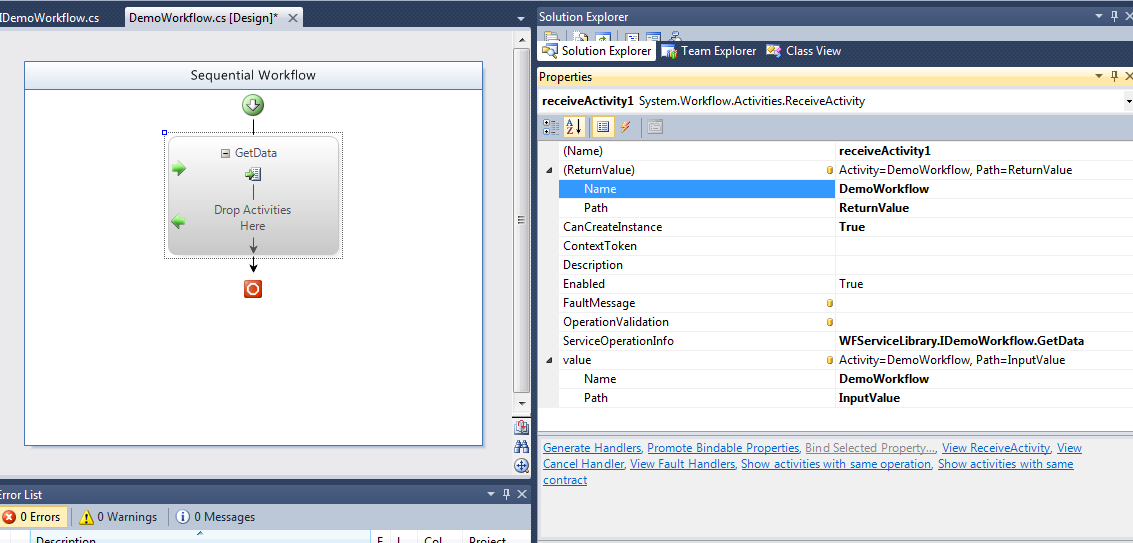1133x543 pixels.
Task: Open the Promote Bindable Properties link
Action: click(723, 448)
